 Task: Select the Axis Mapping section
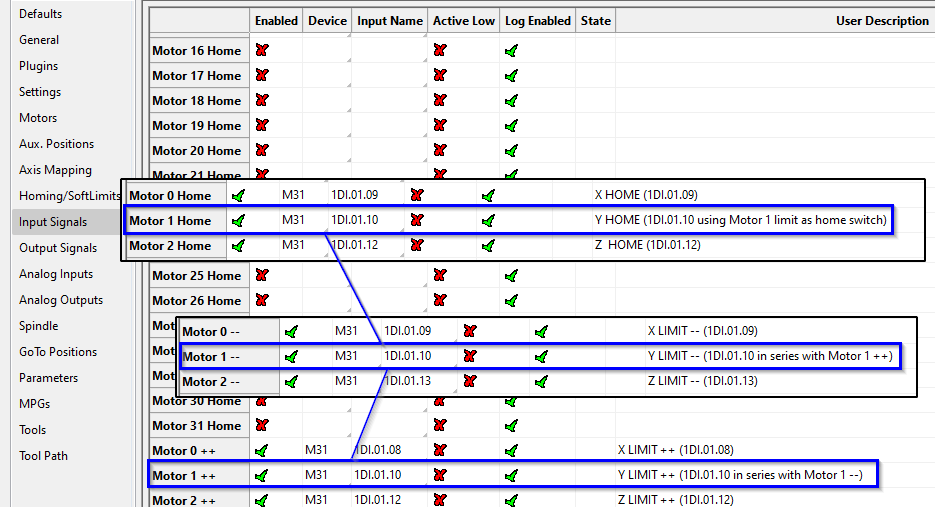tap(55, 170)
